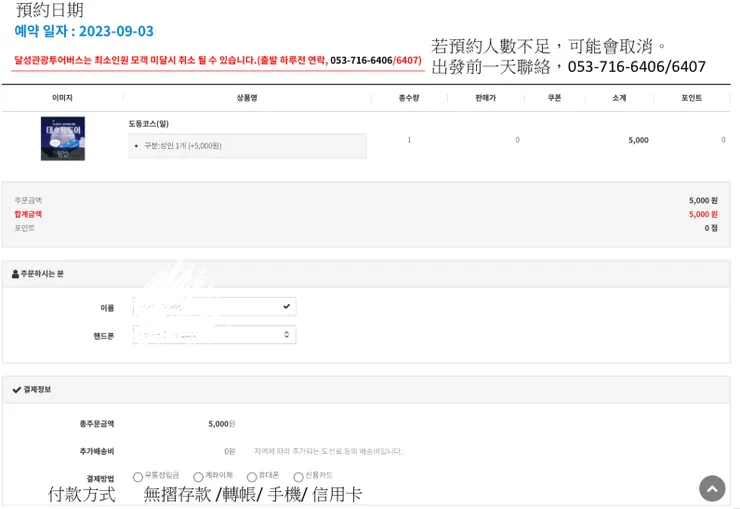Click the 판매가 column header
The width and height of the screenshot is (740, 509).
tap(486, 98)
